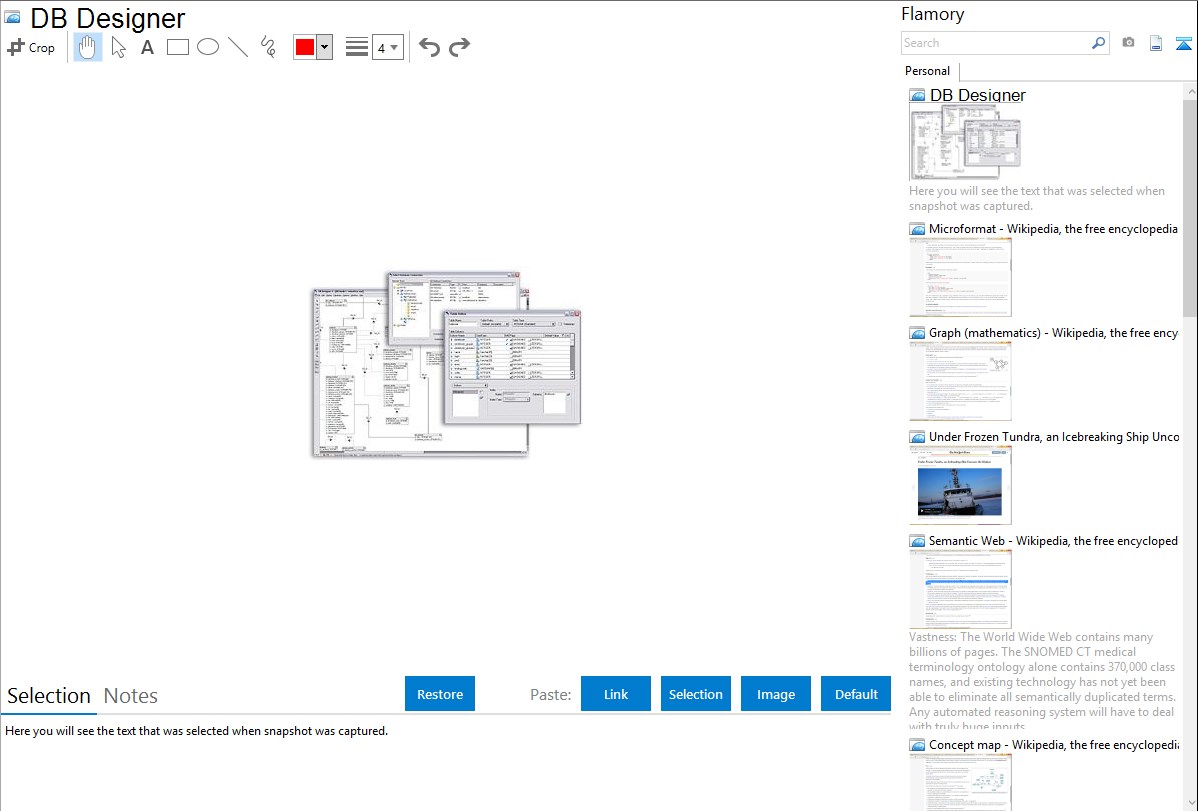Click the DB Designer title icon
This screenshot has width=1198, height=811.
[12, 17]
